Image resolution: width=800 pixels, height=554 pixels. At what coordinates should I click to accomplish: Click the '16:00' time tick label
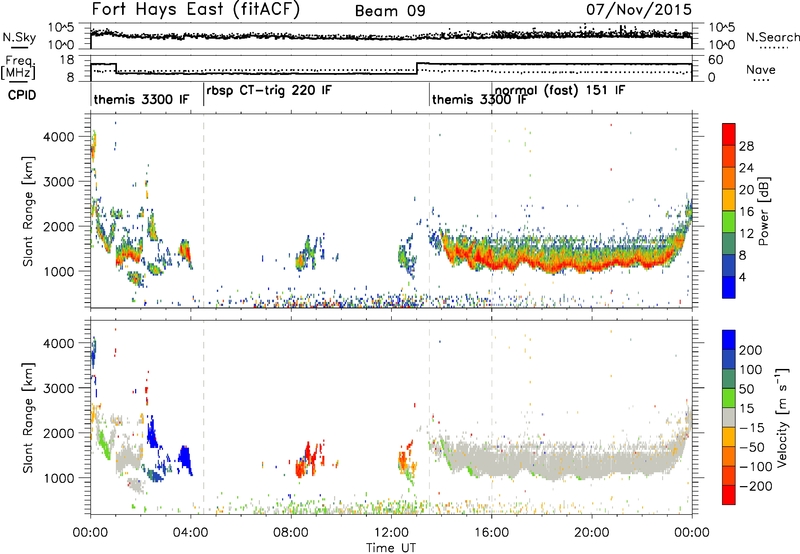[x=491, y=533]
